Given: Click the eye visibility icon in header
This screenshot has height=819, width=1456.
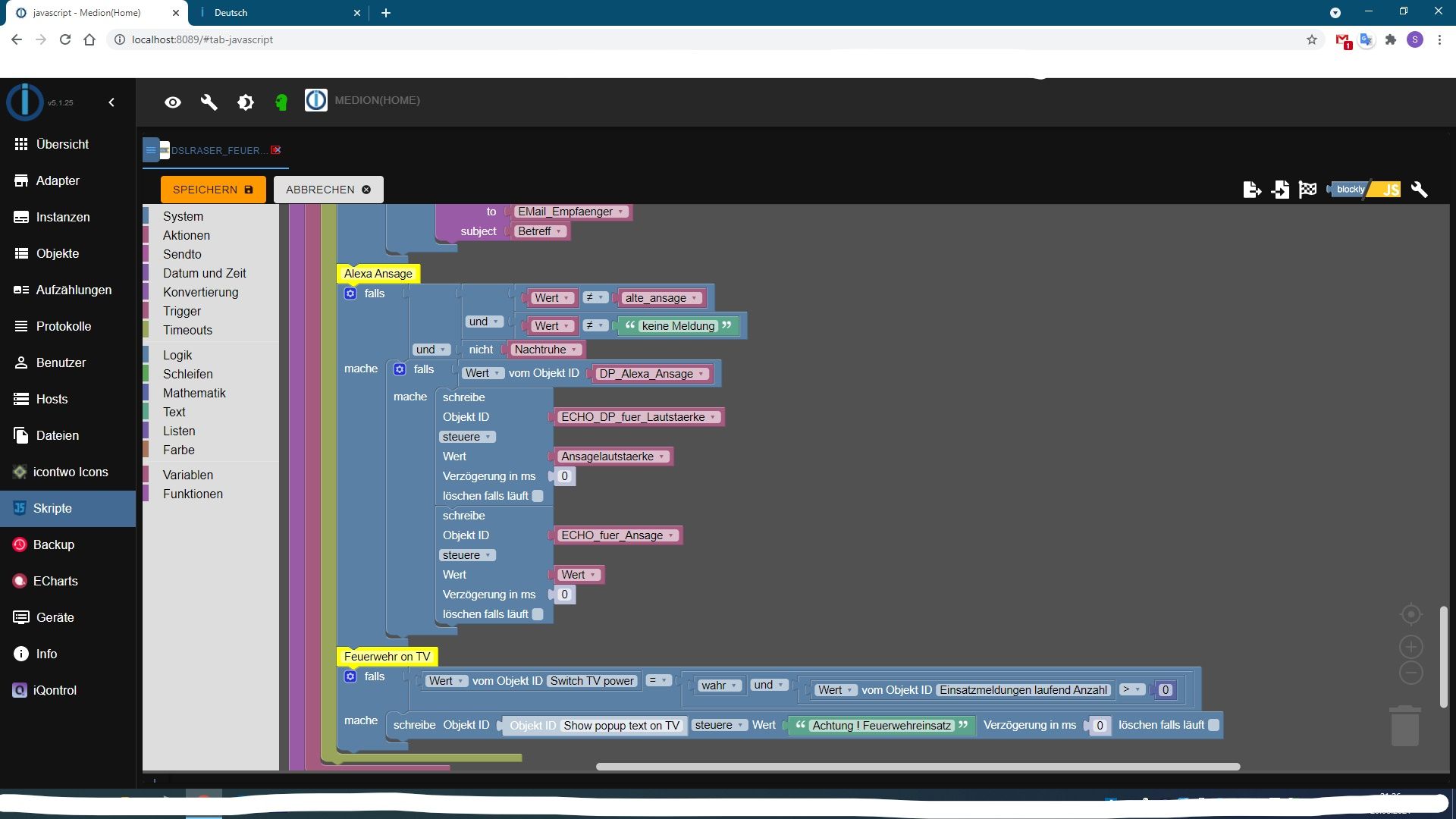Looking at the screenshot, I should [x=173, y=102].
